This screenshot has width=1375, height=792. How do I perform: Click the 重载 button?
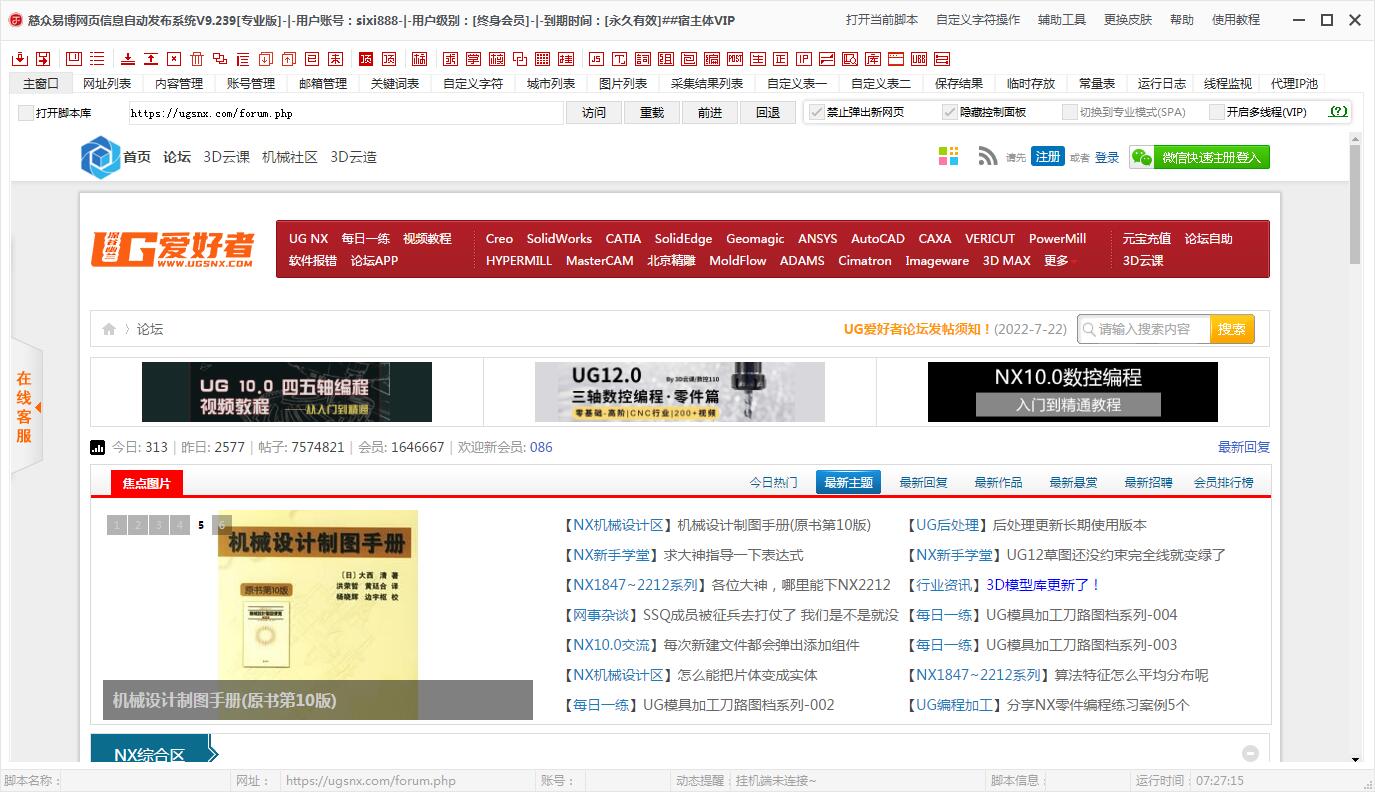(652, 113)
